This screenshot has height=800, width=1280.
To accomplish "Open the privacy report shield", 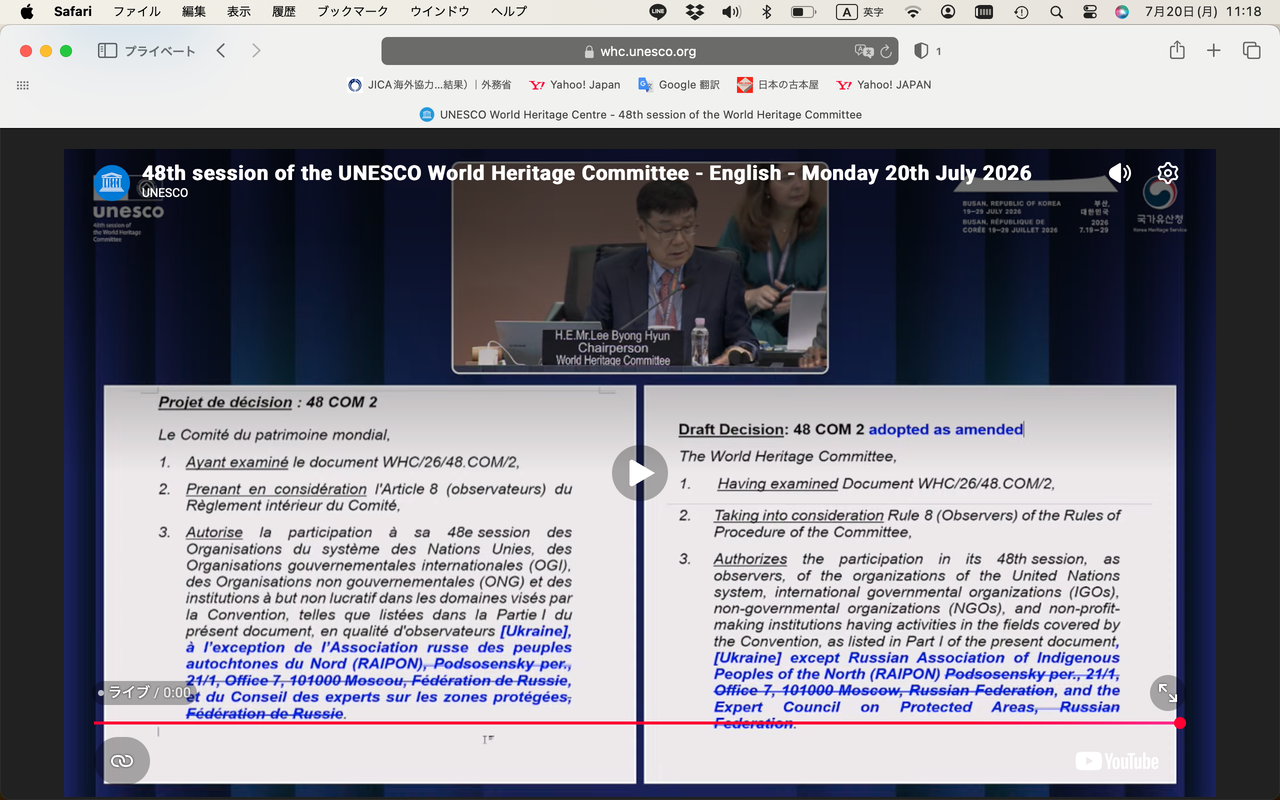I will point(921,51).
